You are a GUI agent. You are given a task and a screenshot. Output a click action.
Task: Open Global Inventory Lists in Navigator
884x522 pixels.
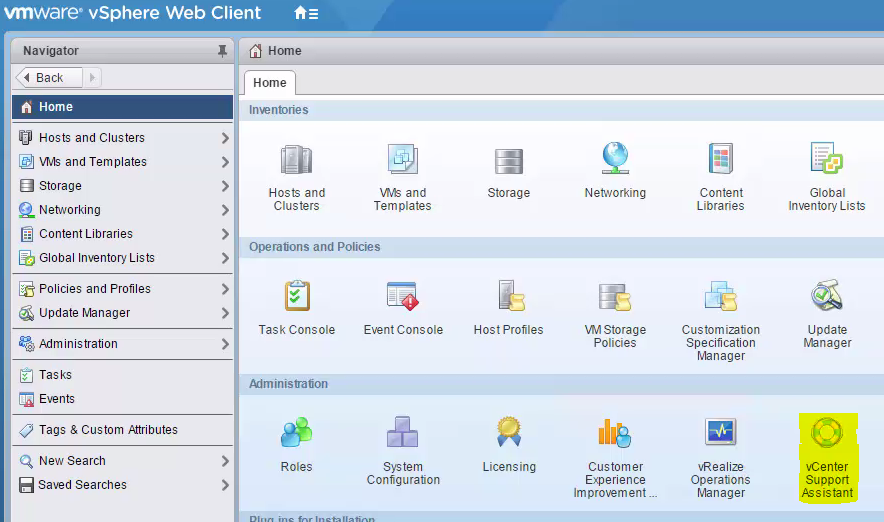[122, 258]
